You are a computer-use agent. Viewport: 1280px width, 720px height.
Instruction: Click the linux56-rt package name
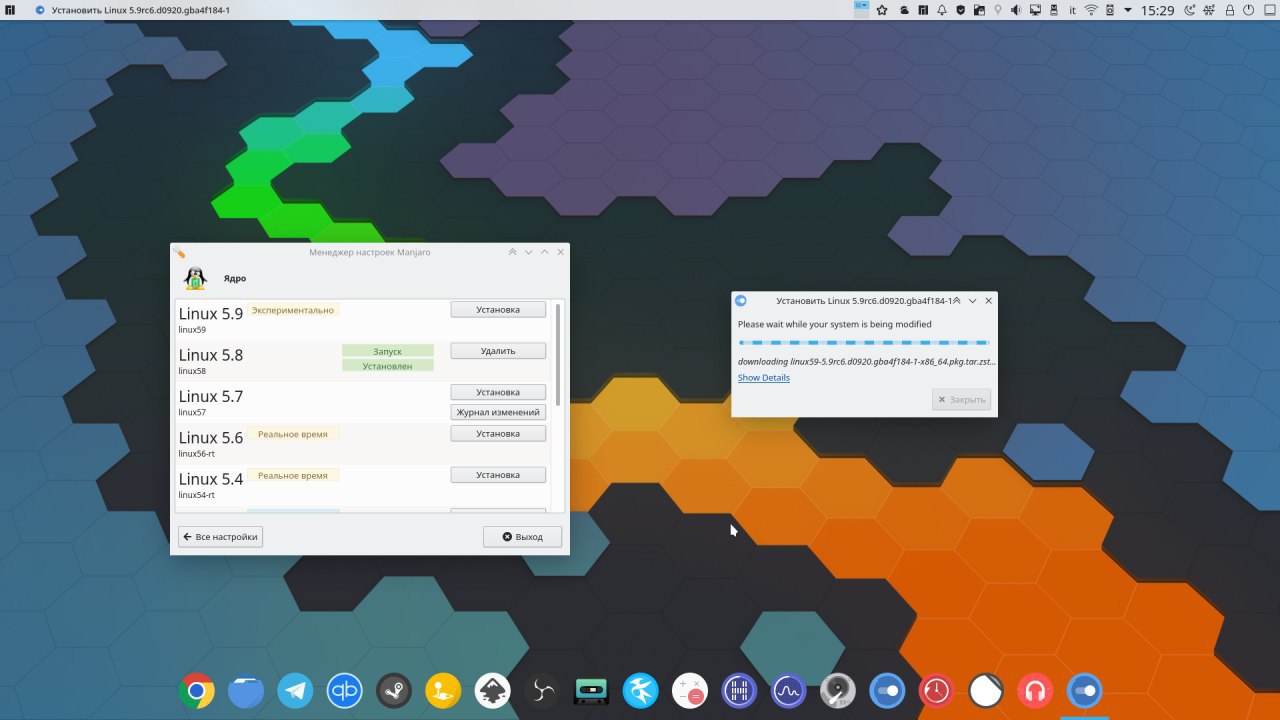(197, 453)
